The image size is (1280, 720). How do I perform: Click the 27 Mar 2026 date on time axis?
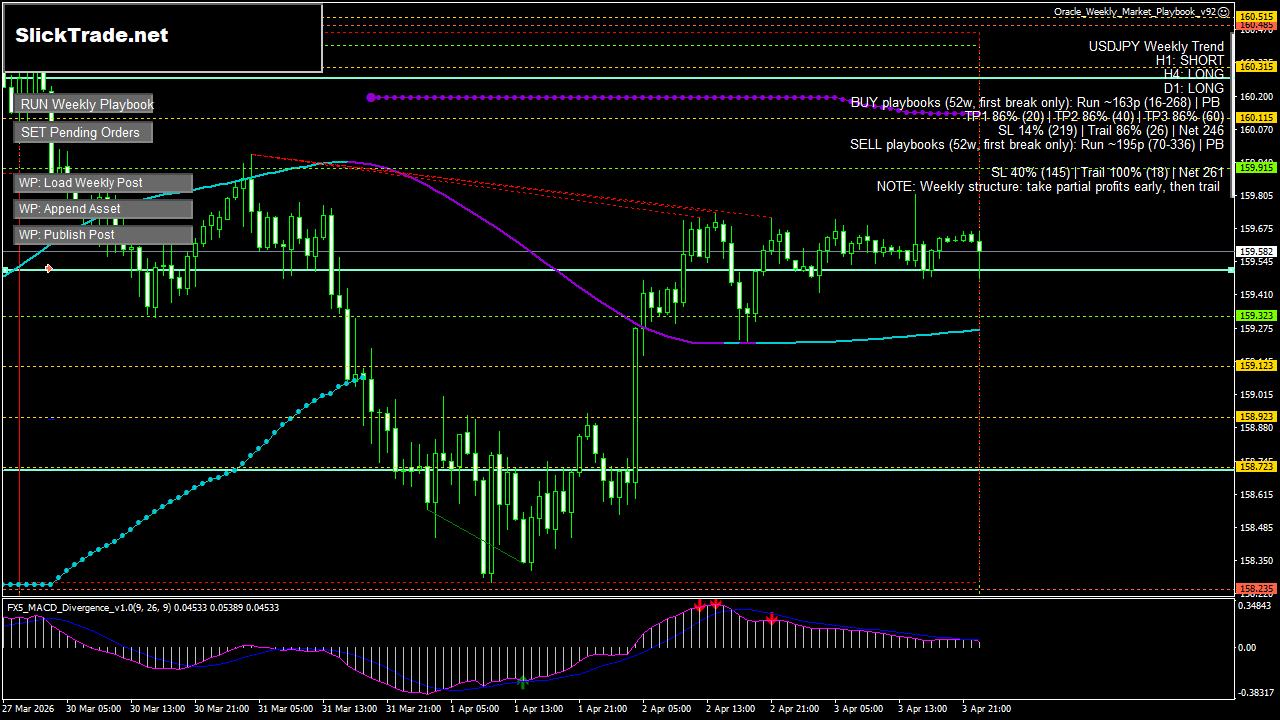coord(28,709)
